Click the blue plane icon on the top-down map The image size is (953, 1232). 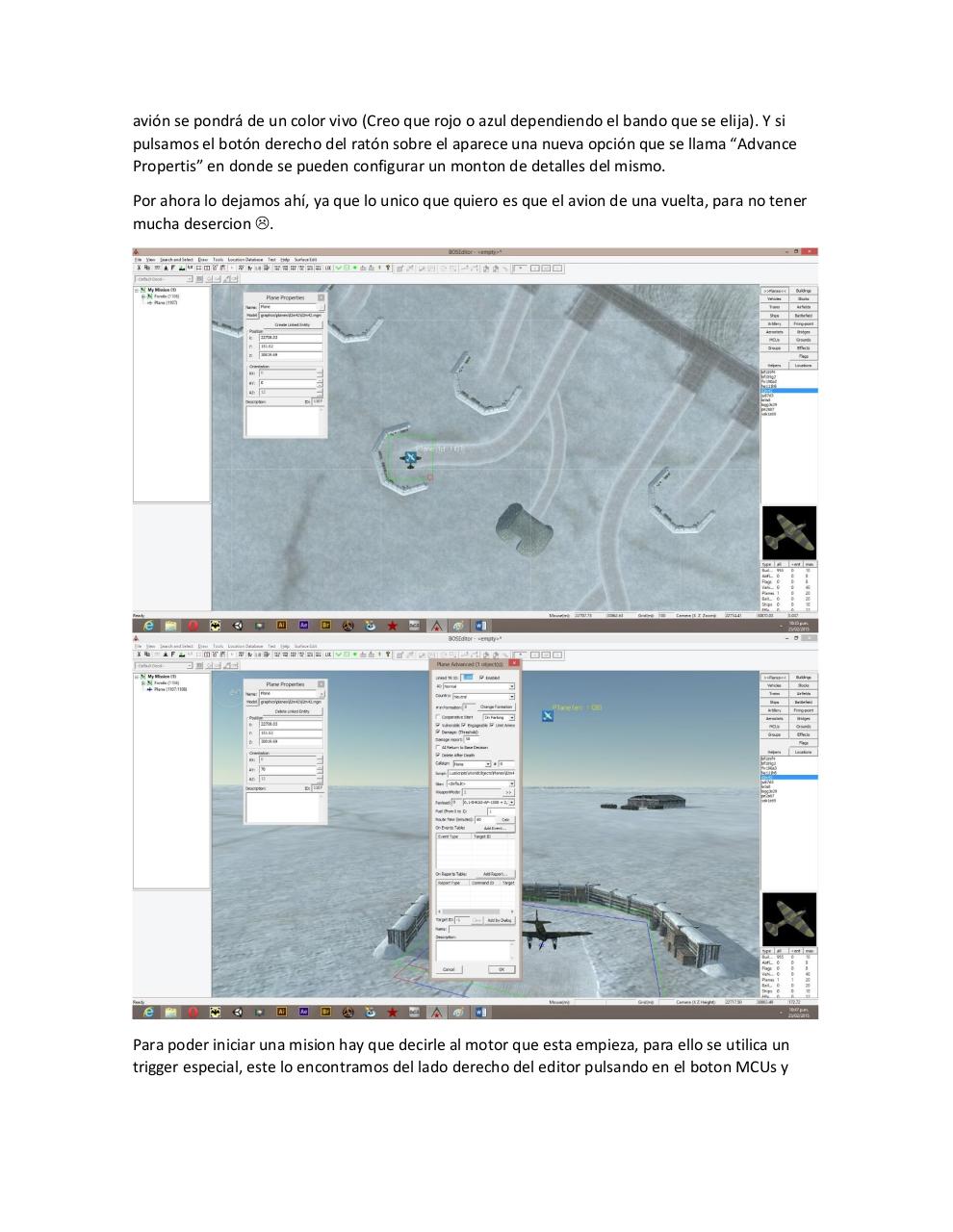click(410, 456)
